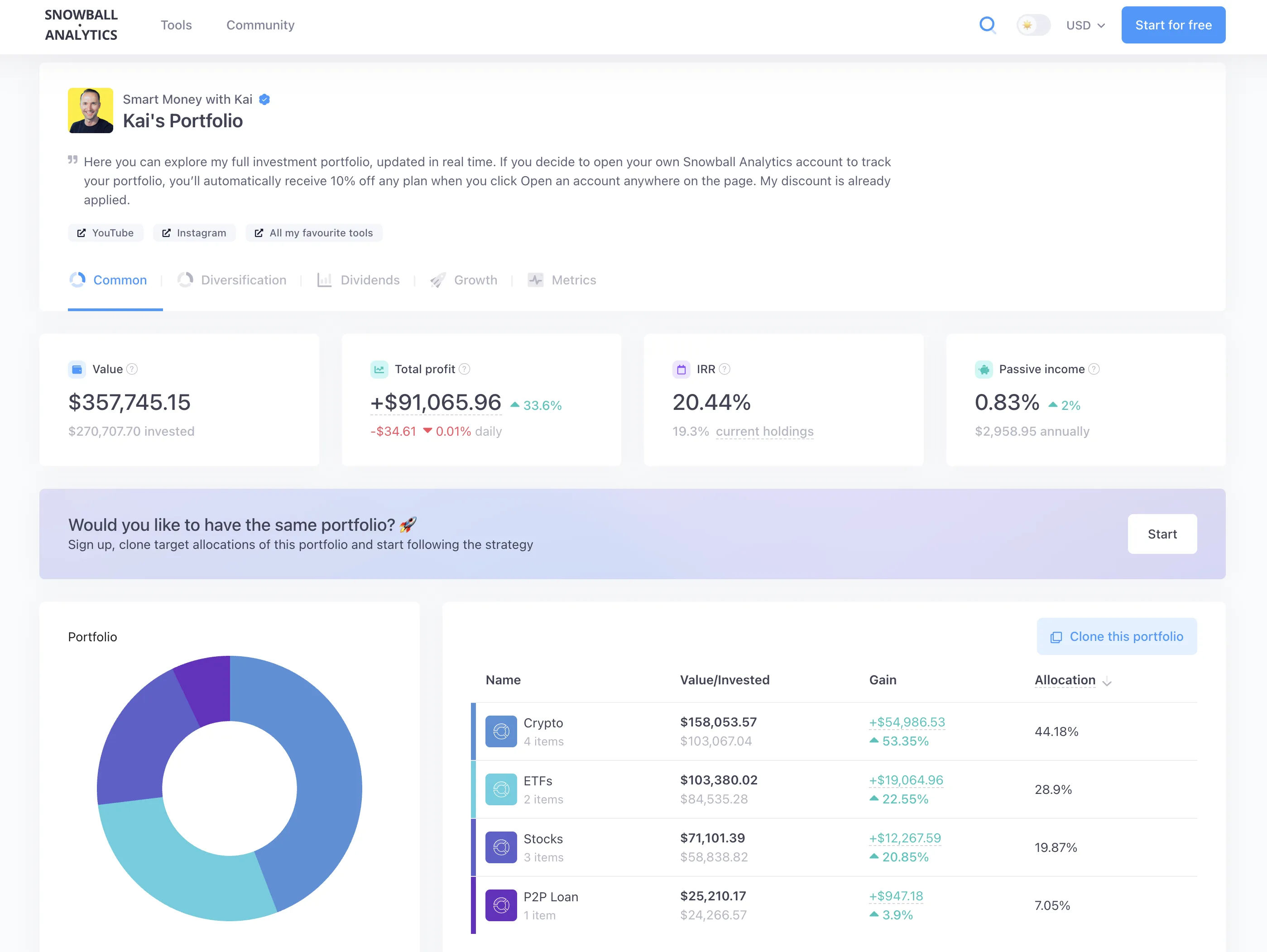Select the Crypto category icon in the table
1267x952 pixels.
tap(501, 731)
